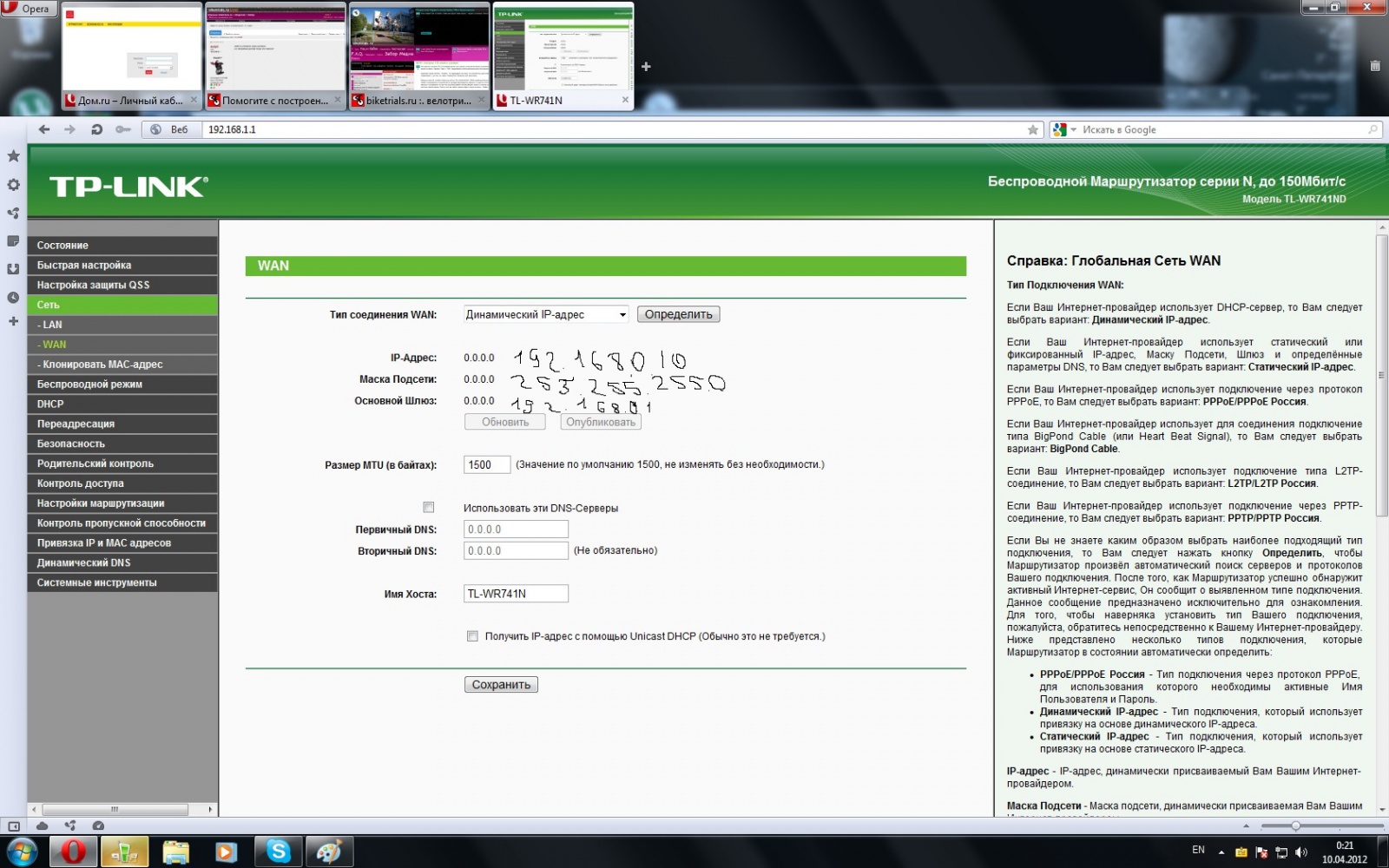Enable 'Использовать эти DNS-Серверы' checkbox
This screenshot has width=1389, height=868.
pyautogui.click(x=428, y=507)
